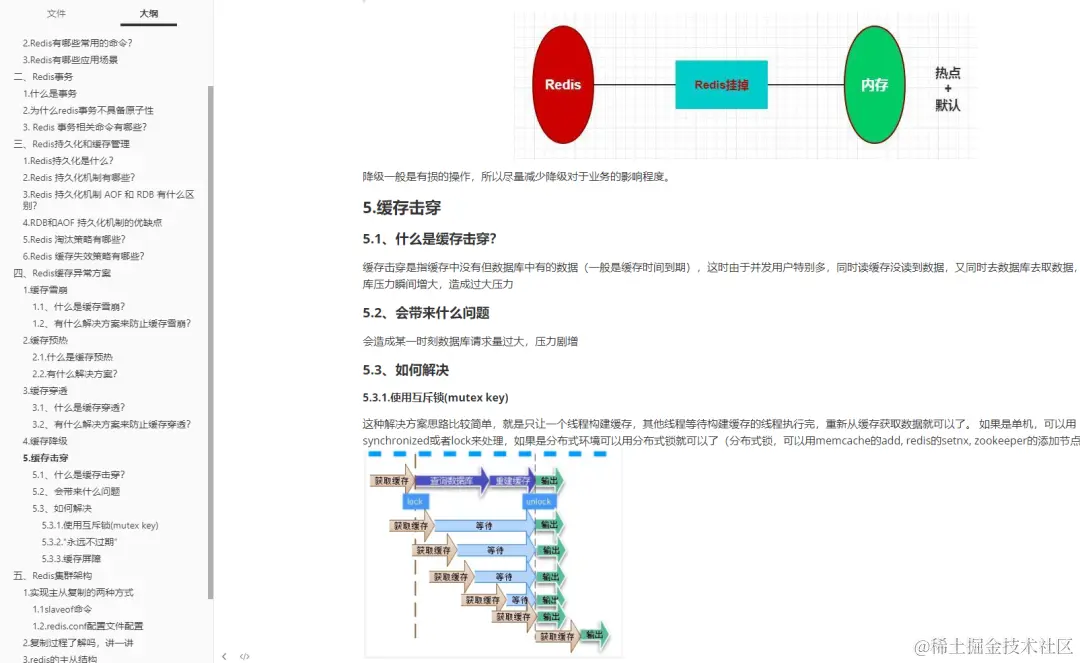Toggle source code mode icon
Viewport: 1080px width, 663px height.
[245, 656]
